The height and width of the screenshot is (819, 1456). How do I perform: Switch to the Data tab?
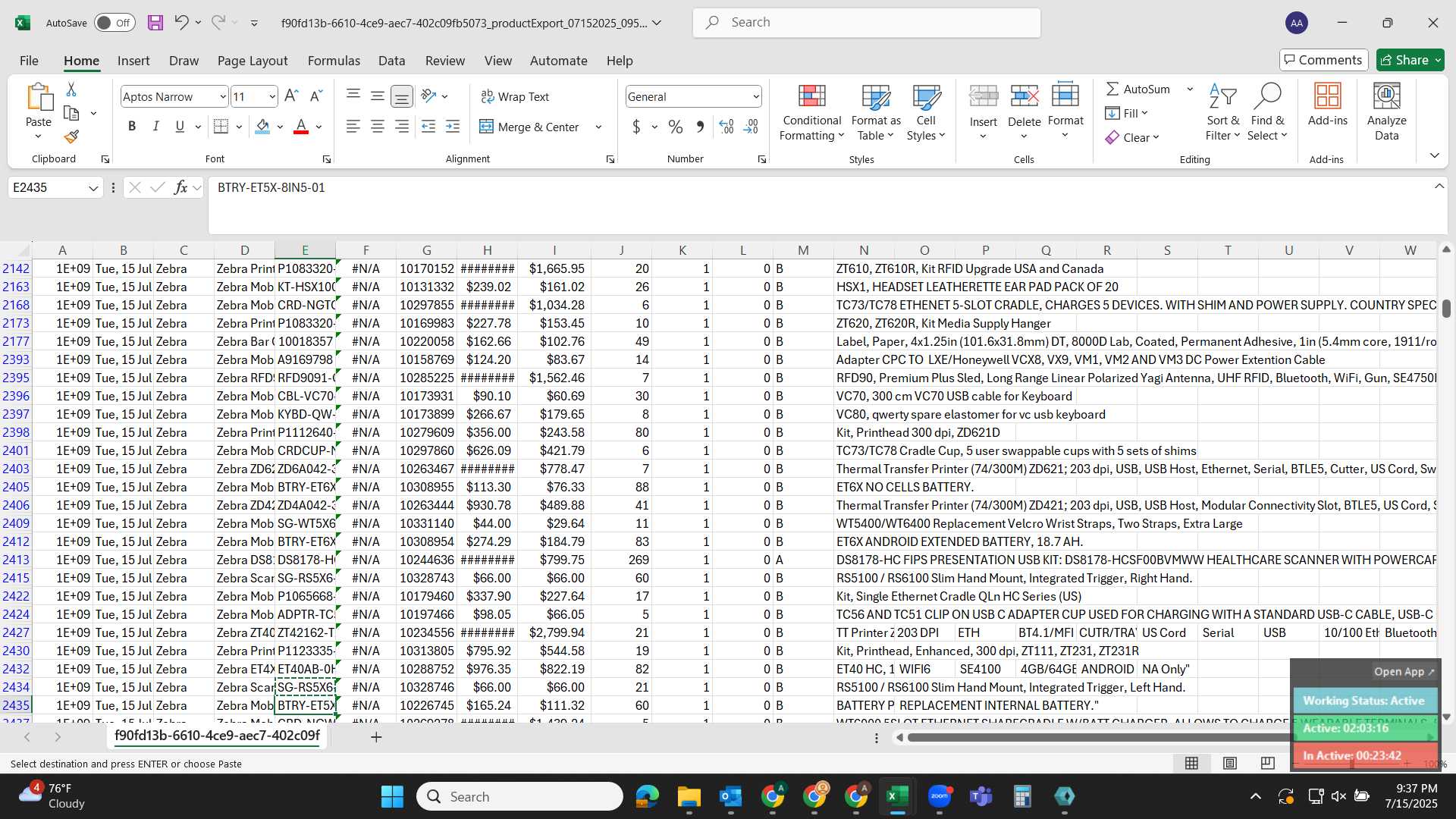pyautogui.click(x=392, y=61)
